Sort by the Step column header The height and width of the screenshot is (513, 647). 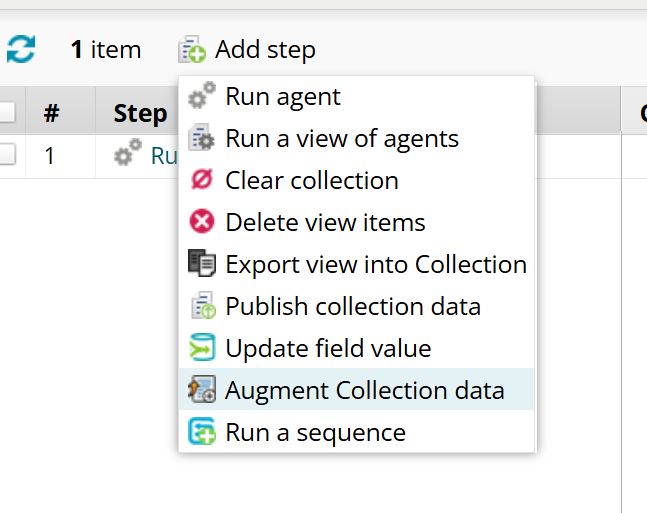pos(140,113)
